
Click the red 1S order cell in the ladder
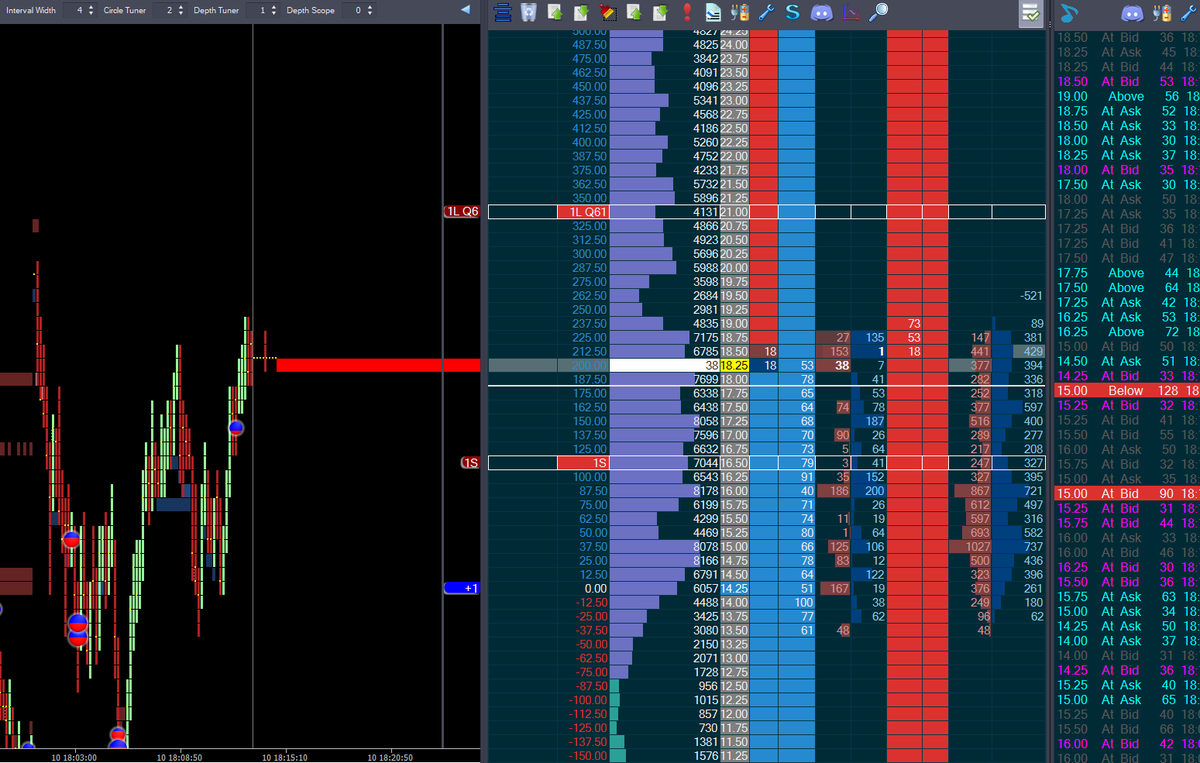pyautogui.click(x=582, y=463)
